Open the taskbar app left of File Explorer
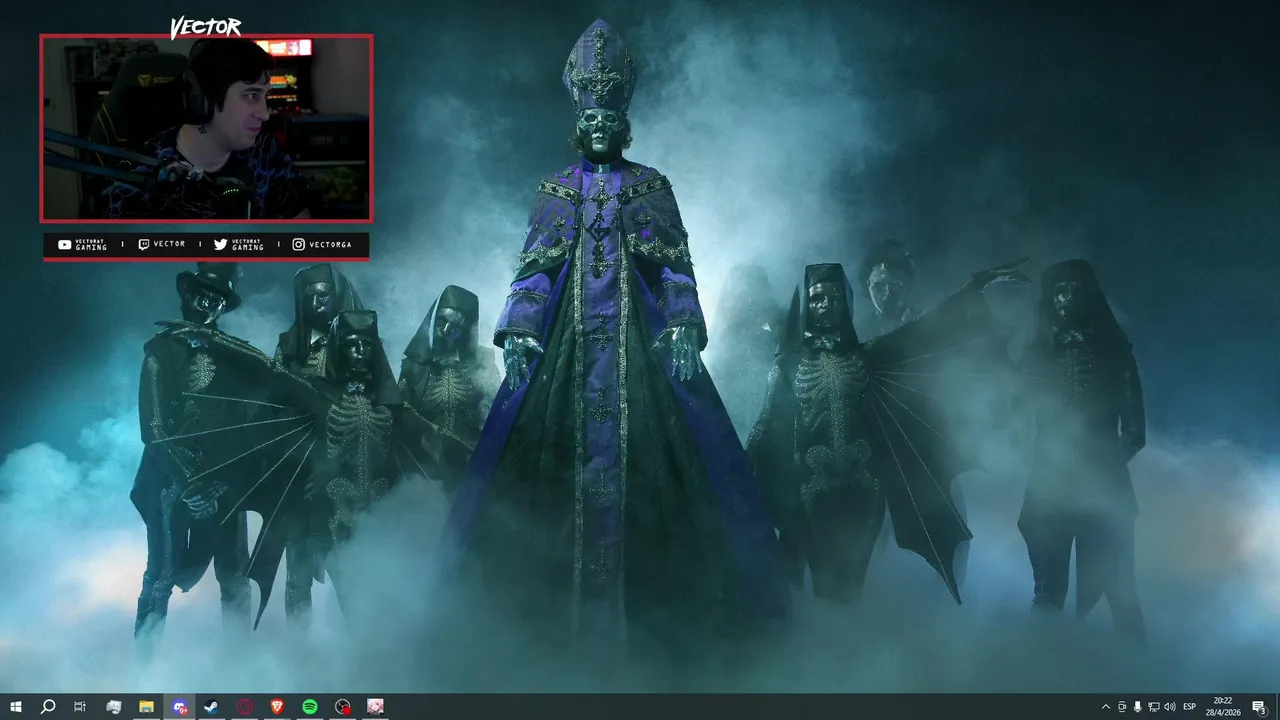This screenshot has height=720, width=1280. (x=114, y=706)
